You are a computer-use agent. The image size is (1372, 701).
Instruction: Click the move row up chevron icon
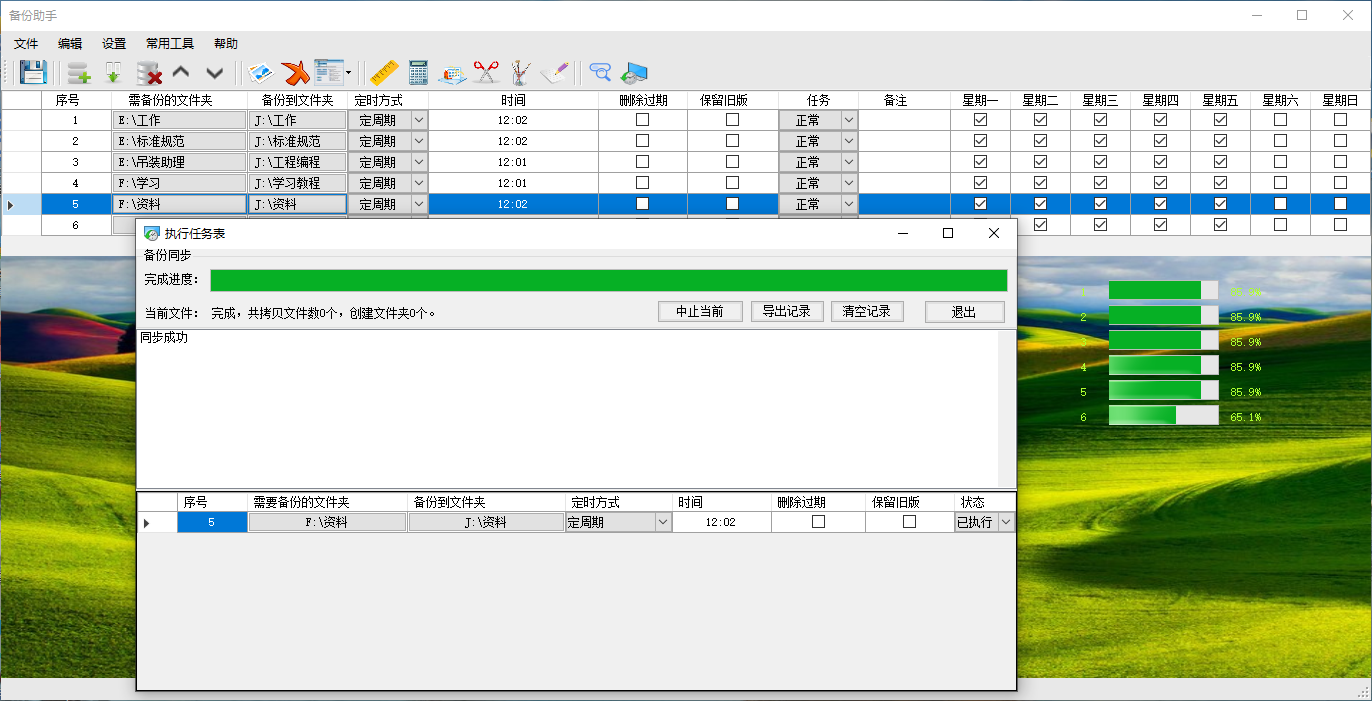[x=181, y=72]
